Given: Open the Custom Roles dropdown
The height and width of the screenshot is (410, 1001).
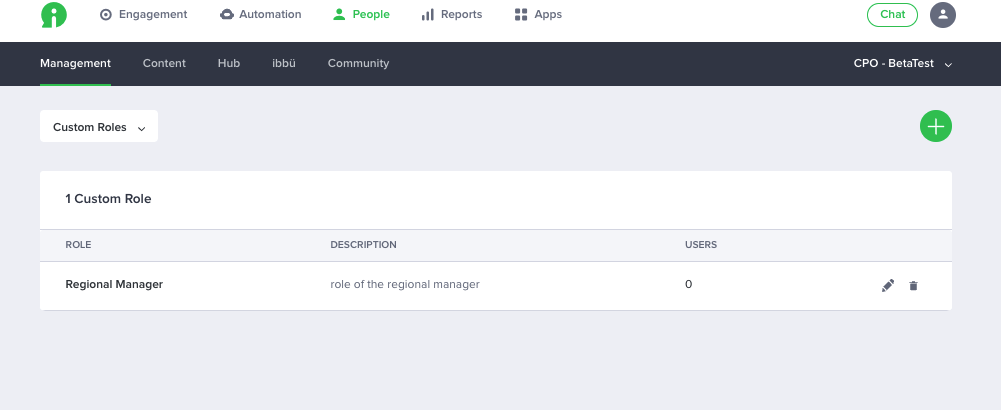Looking at the screenshot, I should [x=99, y=126].
